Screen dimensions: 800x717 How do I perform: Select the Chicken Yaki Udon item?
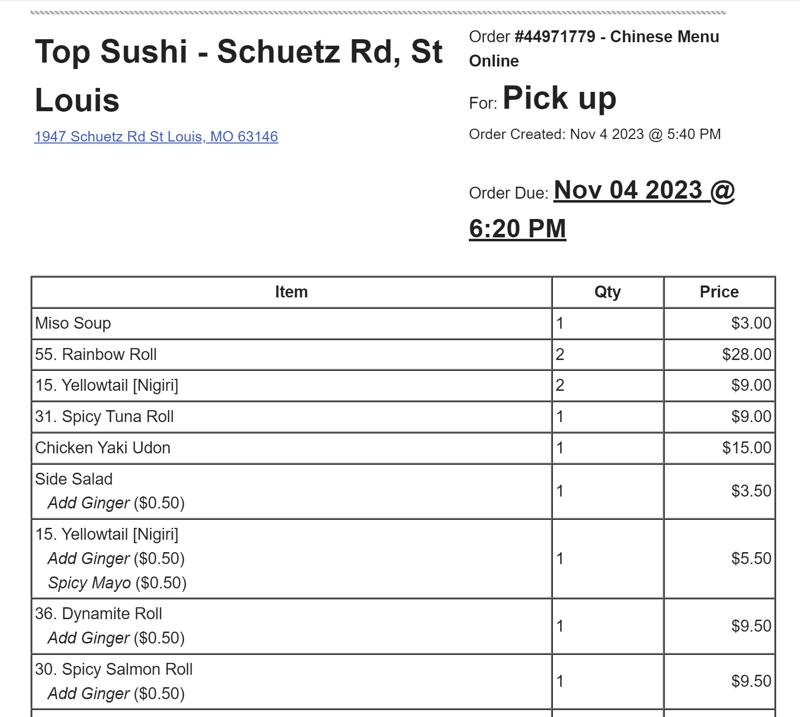point(102,447)
